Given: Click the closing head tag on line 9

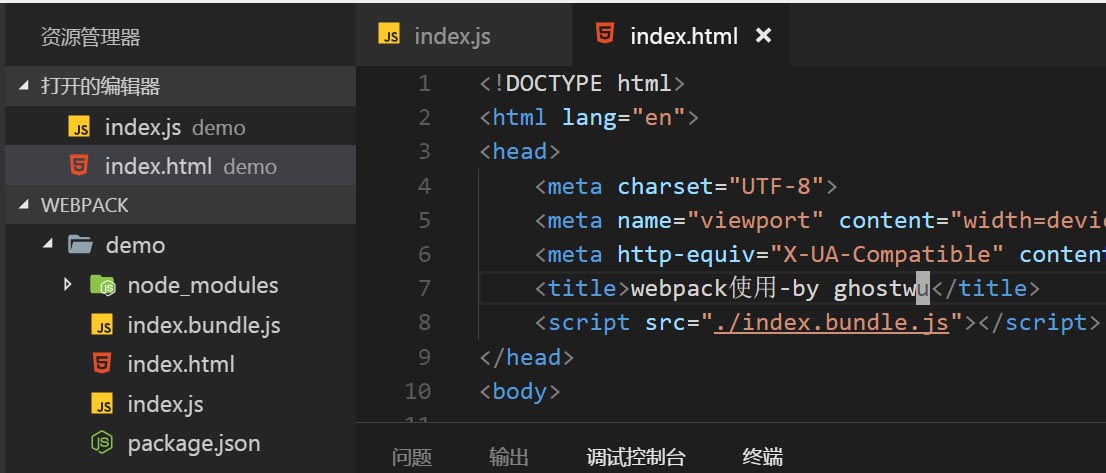Looking at the screenshot, I should pyautogui.click(x=526, y=357).
